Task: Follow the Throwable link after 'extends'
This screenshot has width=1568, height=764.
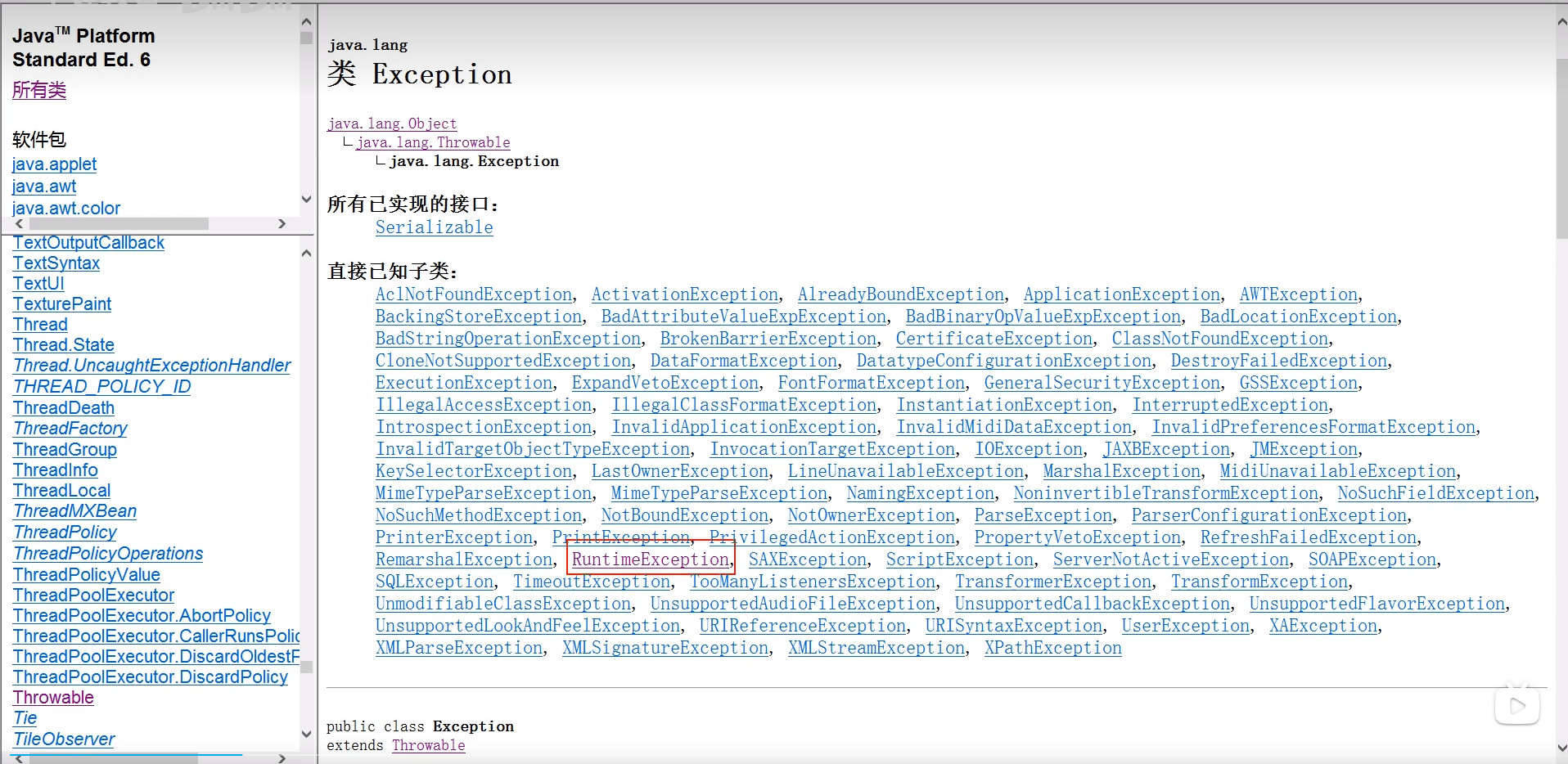Action: (x=428, y=745)
